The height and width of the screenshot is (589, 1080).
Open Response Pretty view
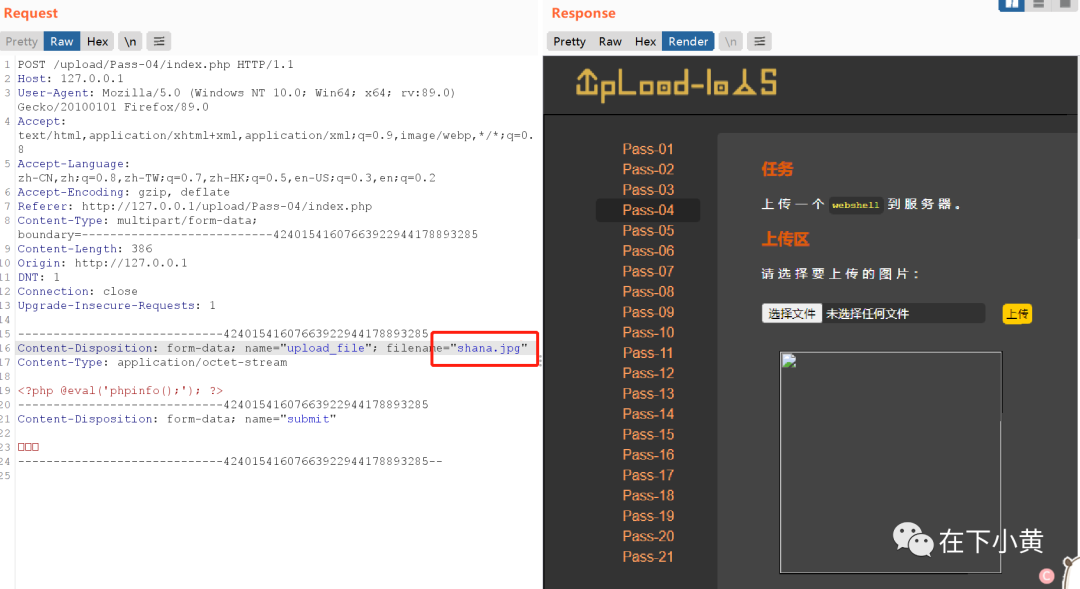(x=570, y=41)
